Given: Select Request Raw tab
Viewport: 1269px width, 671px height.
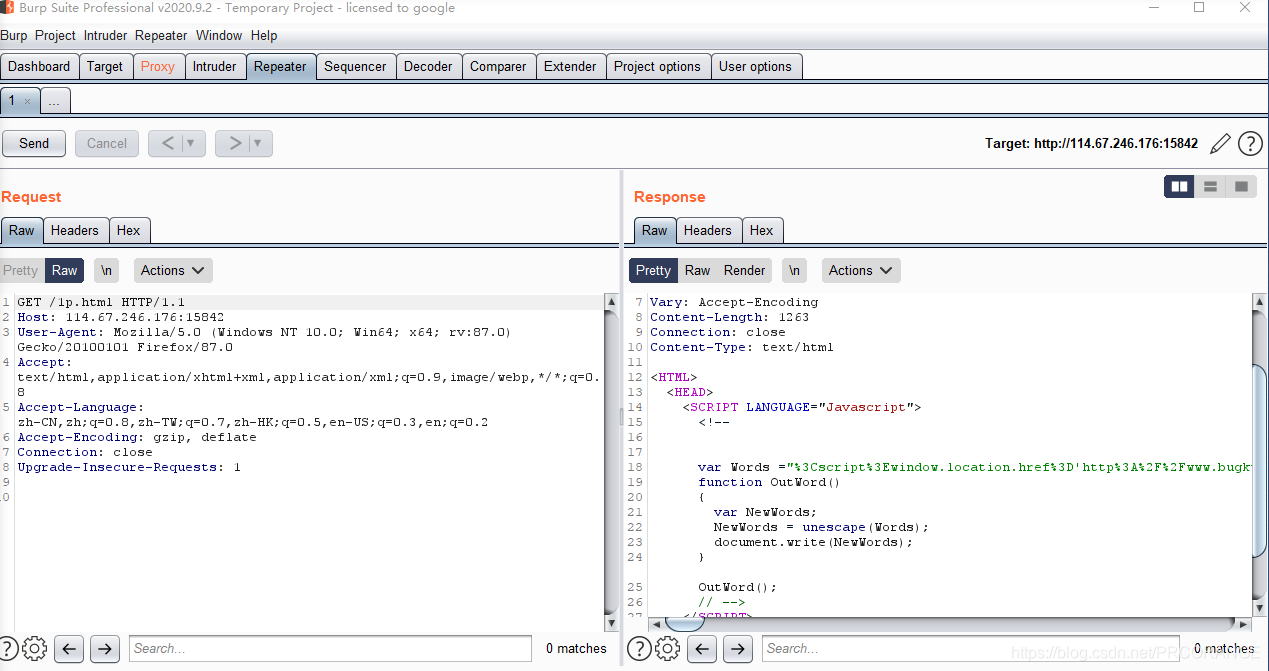Looking at the screenshot, I should point(21,230).
